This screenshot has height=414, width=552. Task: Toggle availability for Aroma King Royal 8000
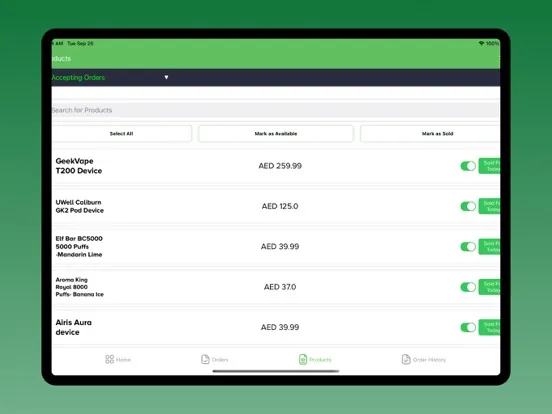pos(468,287)
